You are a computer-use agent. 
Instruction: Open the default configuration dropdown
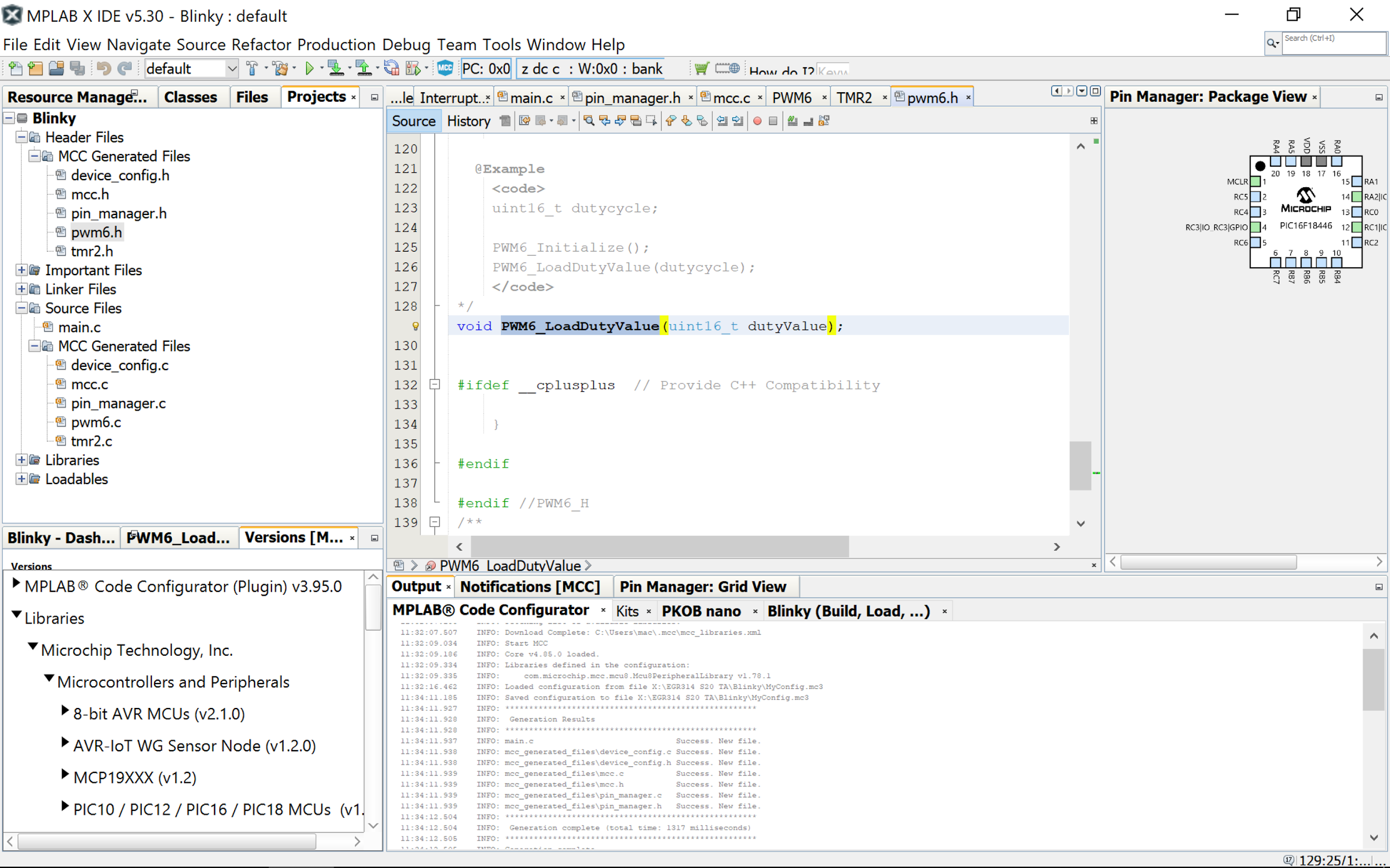(x=231, y=68)
